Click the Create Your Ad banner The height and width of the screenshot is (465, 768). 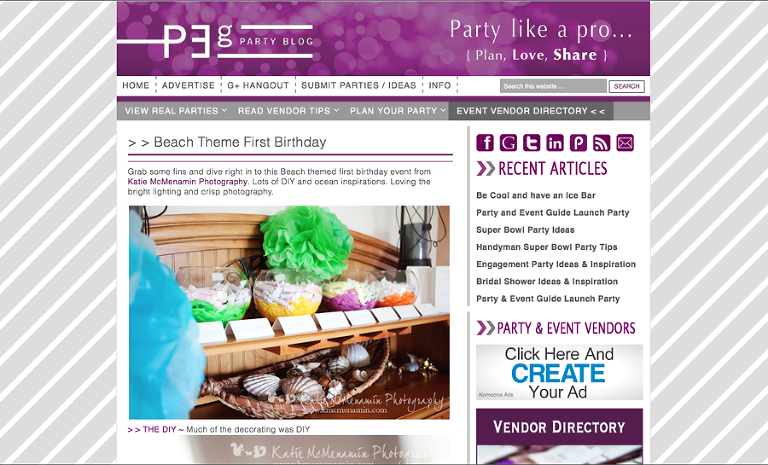point(559,372)
